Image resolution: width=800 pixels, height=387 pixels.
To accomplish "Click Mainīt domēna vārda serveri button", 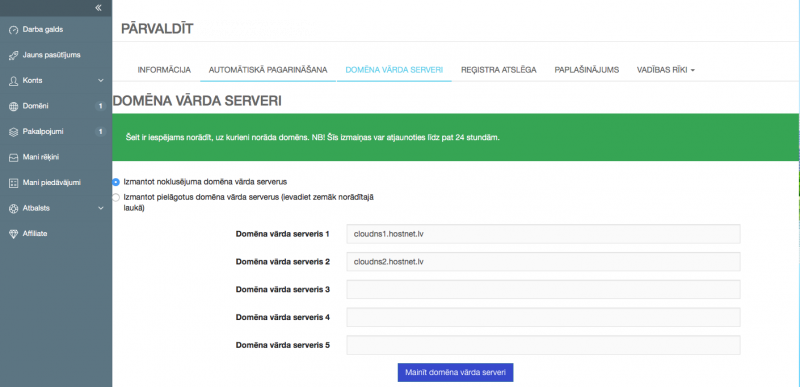I will (455, 373).
